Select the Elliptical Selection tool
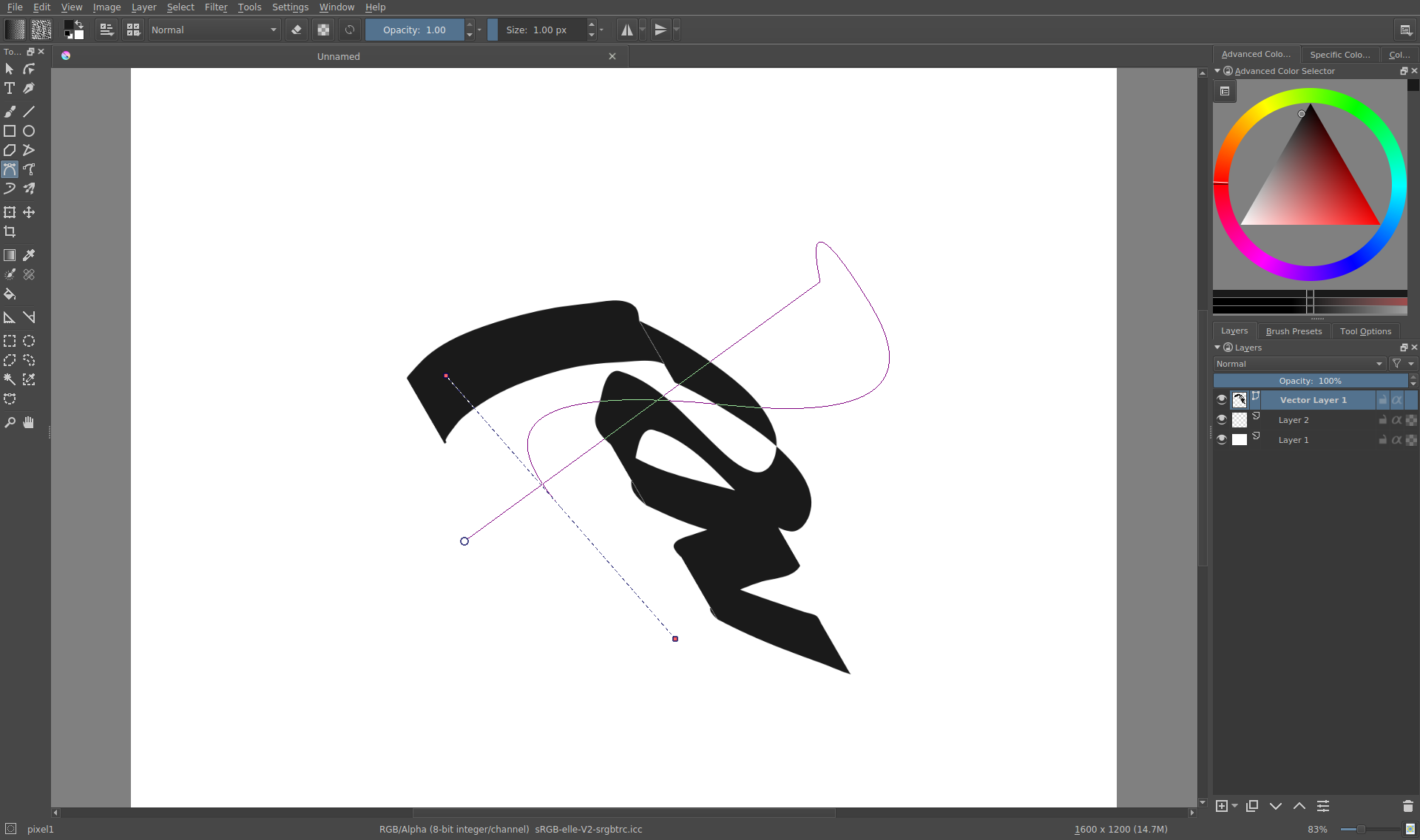 pos(29,341)
